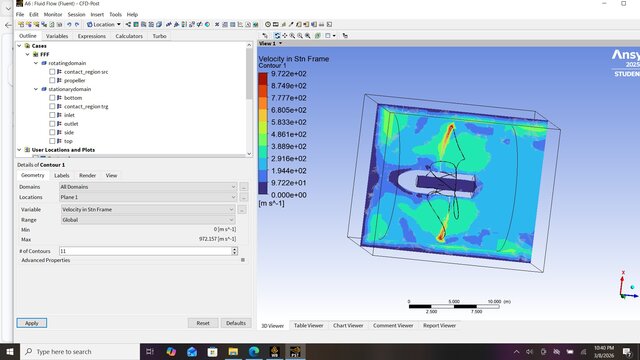
Task: Open the Domains dropdown
Action: point(148,187)
